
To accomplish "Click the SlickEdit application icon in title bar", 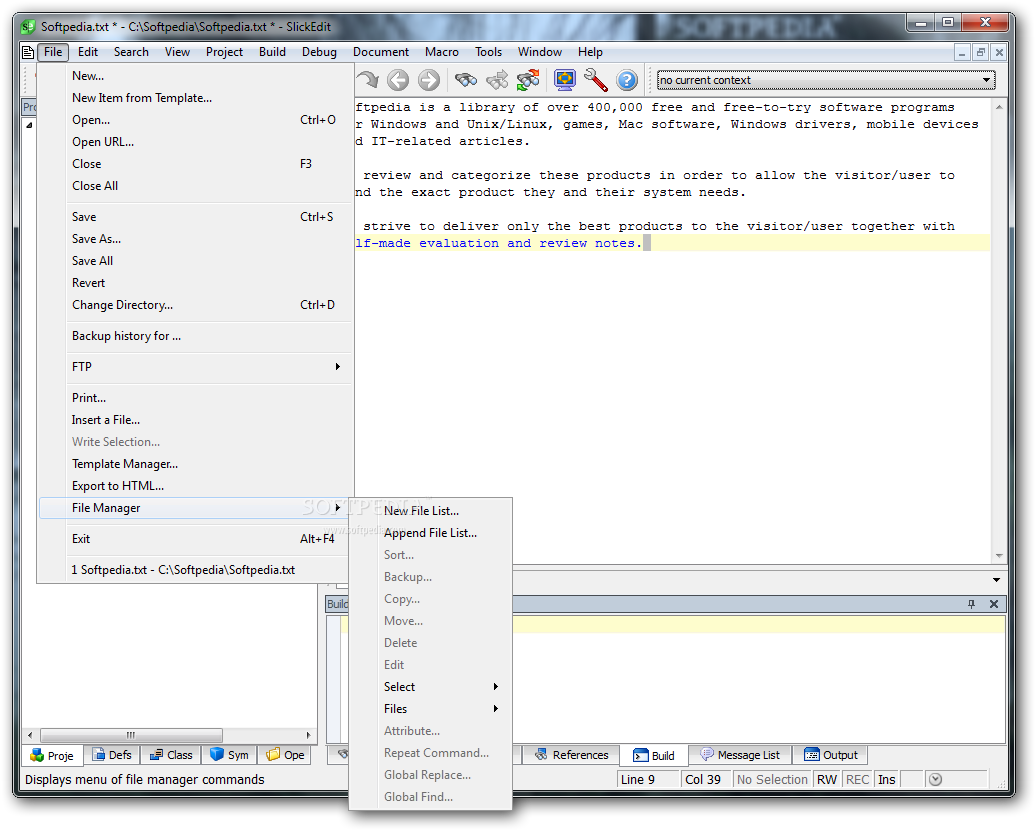I will click(x=28, y=26).
